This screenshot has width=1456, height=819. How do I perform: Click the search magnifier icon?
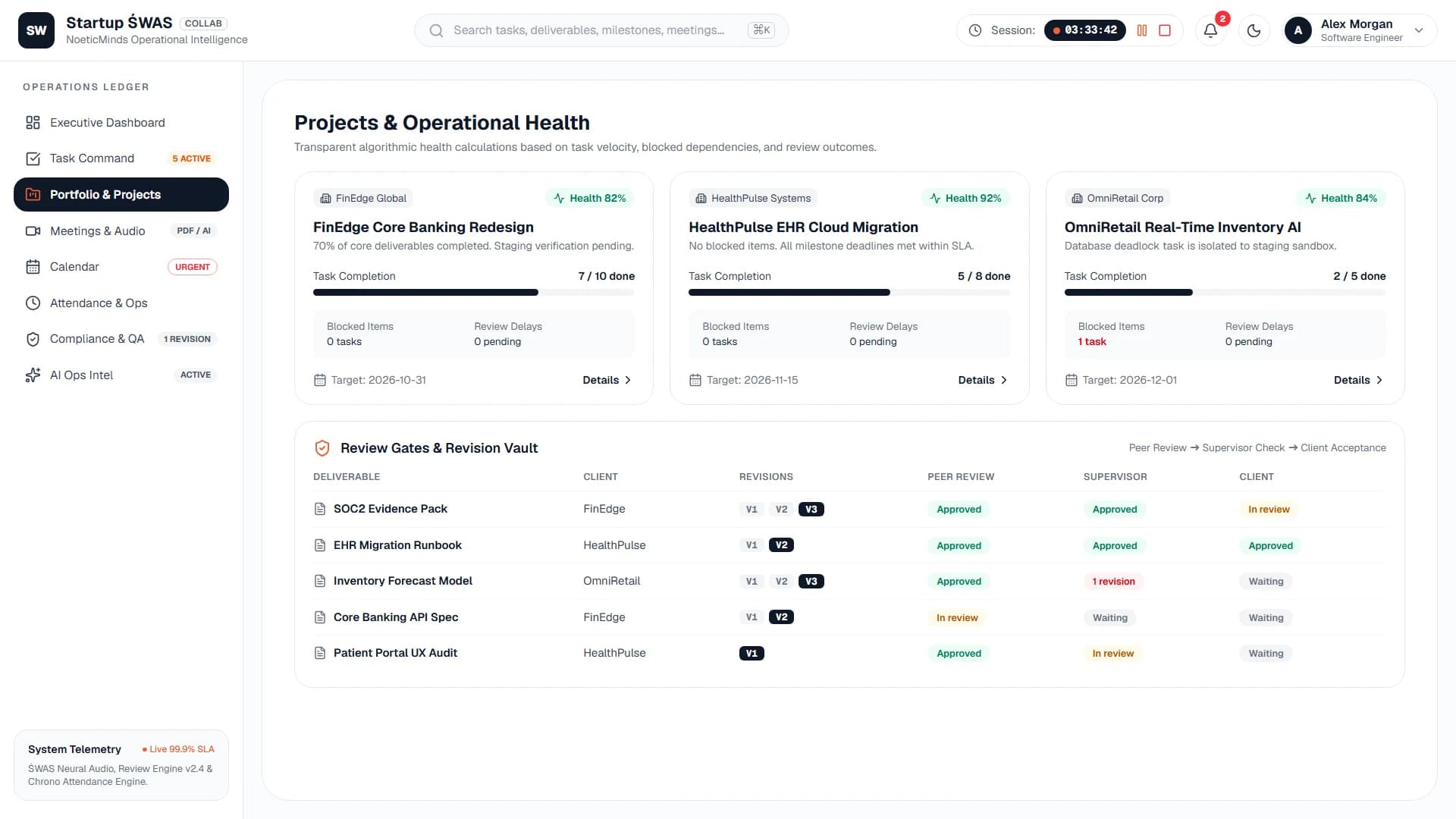[x=436, y=30]
